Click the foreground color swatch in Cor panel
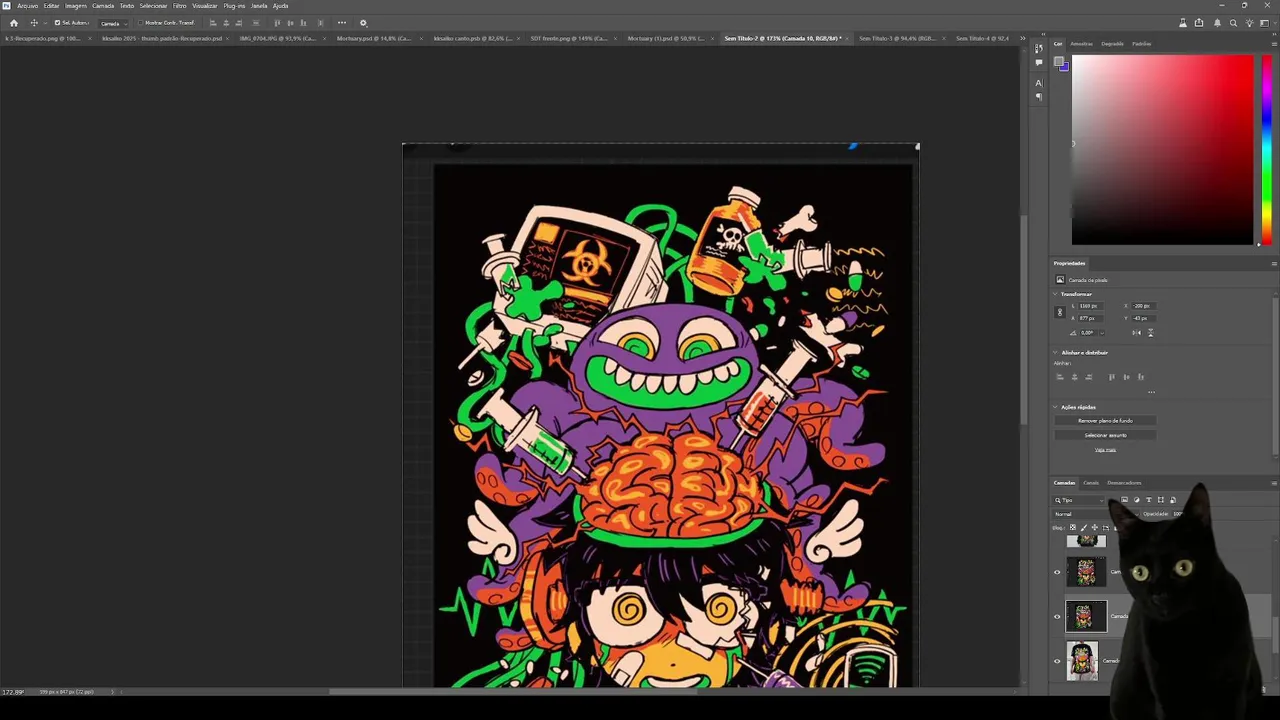The image size is (1280, 720). (x=1059, y=61)
